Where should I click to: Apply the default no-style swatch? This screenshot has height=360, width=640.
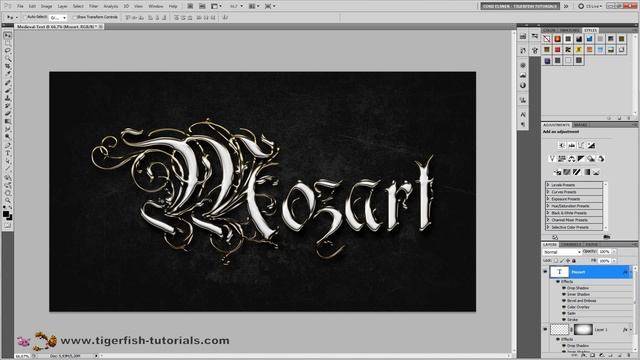click(x=547, y=39)
